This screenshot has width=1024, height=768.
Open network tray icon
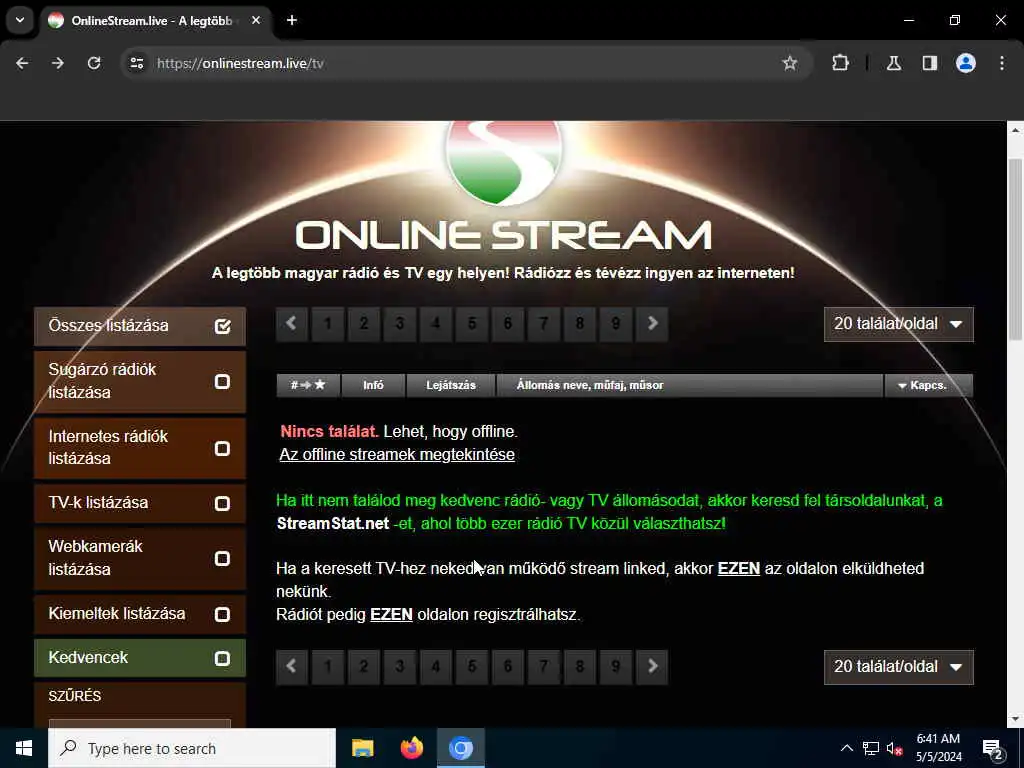click(871, 749)
